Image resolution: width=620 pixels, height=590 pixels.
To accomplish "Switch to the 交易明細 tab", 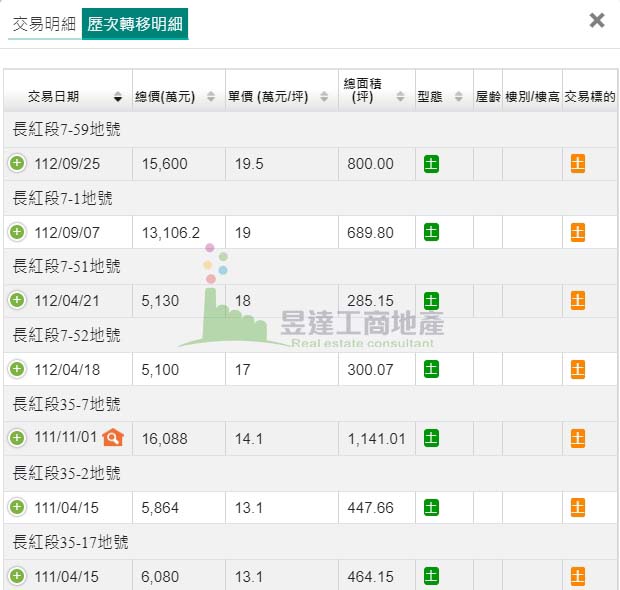I will coord(44,24).
